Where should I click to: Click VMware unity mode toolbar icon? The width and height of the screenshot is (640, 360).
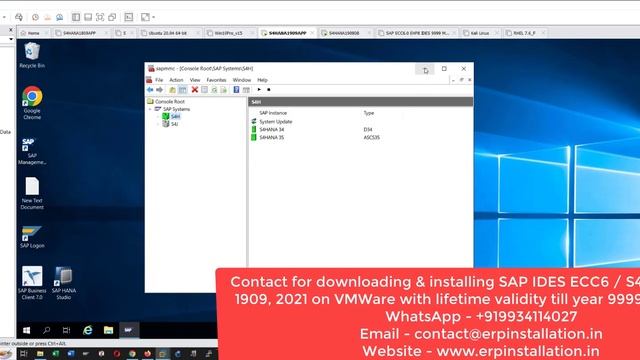click(112, 17)
